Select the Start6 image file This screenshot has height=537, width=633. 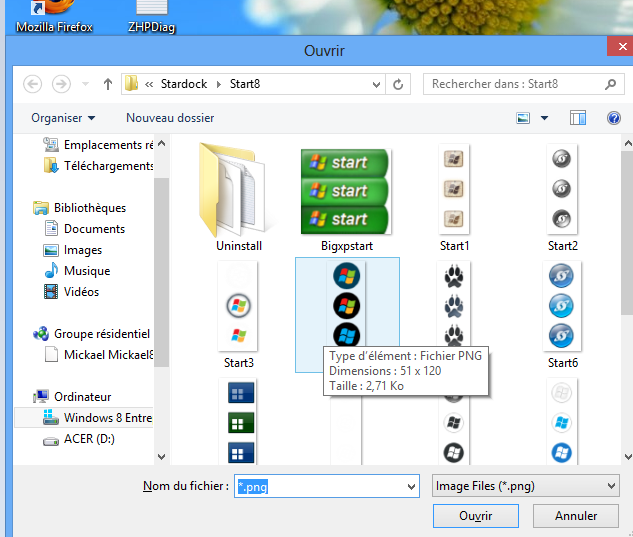pyautogui.click(x=562, y=314)
